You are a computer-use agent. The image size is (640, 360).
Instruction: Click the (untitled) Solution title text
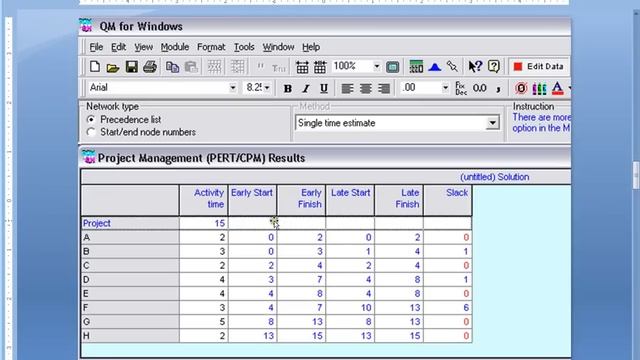tap(494, 177)
